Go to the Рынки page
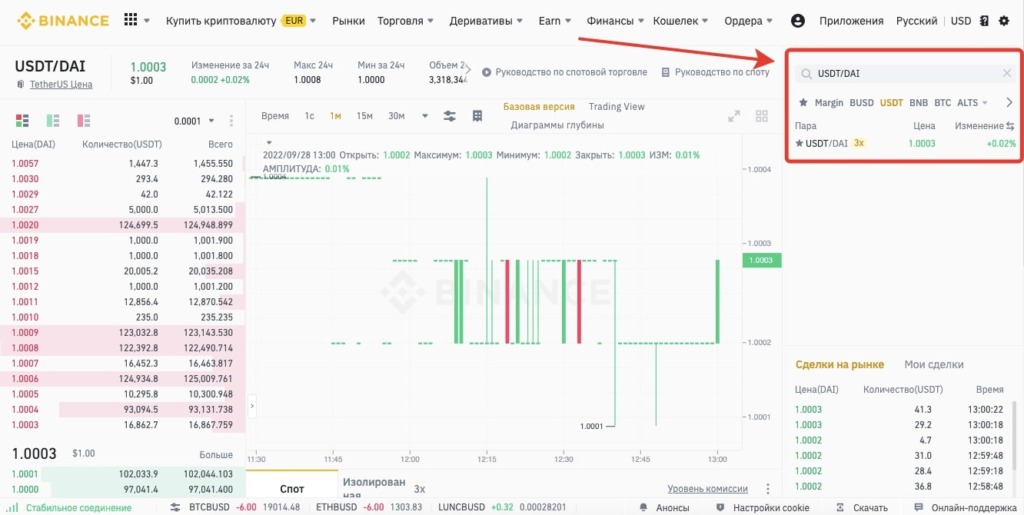Viewport: 1024px width, 515px height. tap(348, 21)
